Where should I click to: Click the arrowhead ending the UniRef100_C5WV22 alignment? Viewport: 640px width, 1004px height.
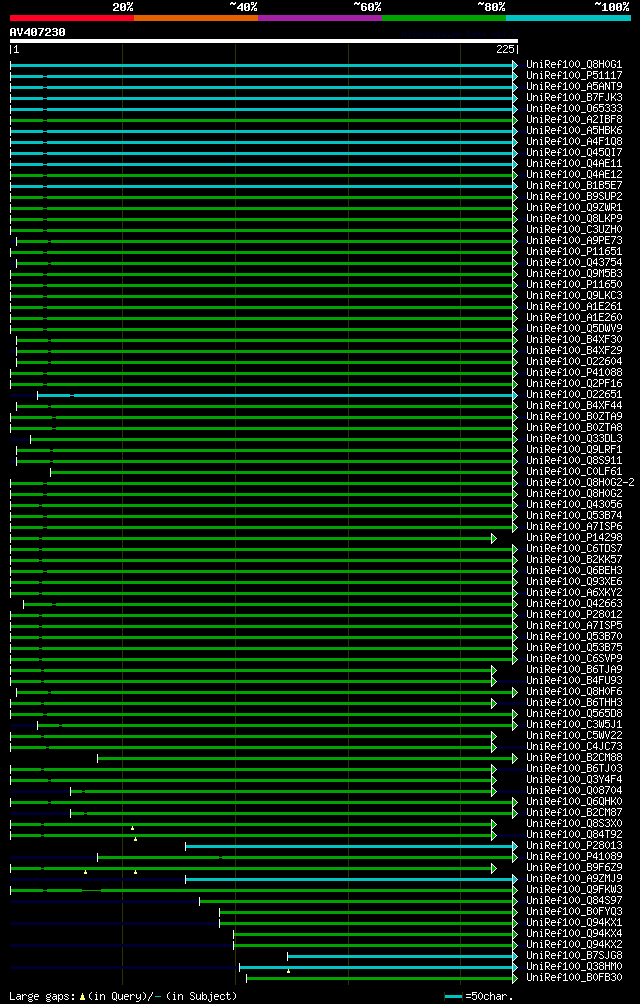[493, 736]
